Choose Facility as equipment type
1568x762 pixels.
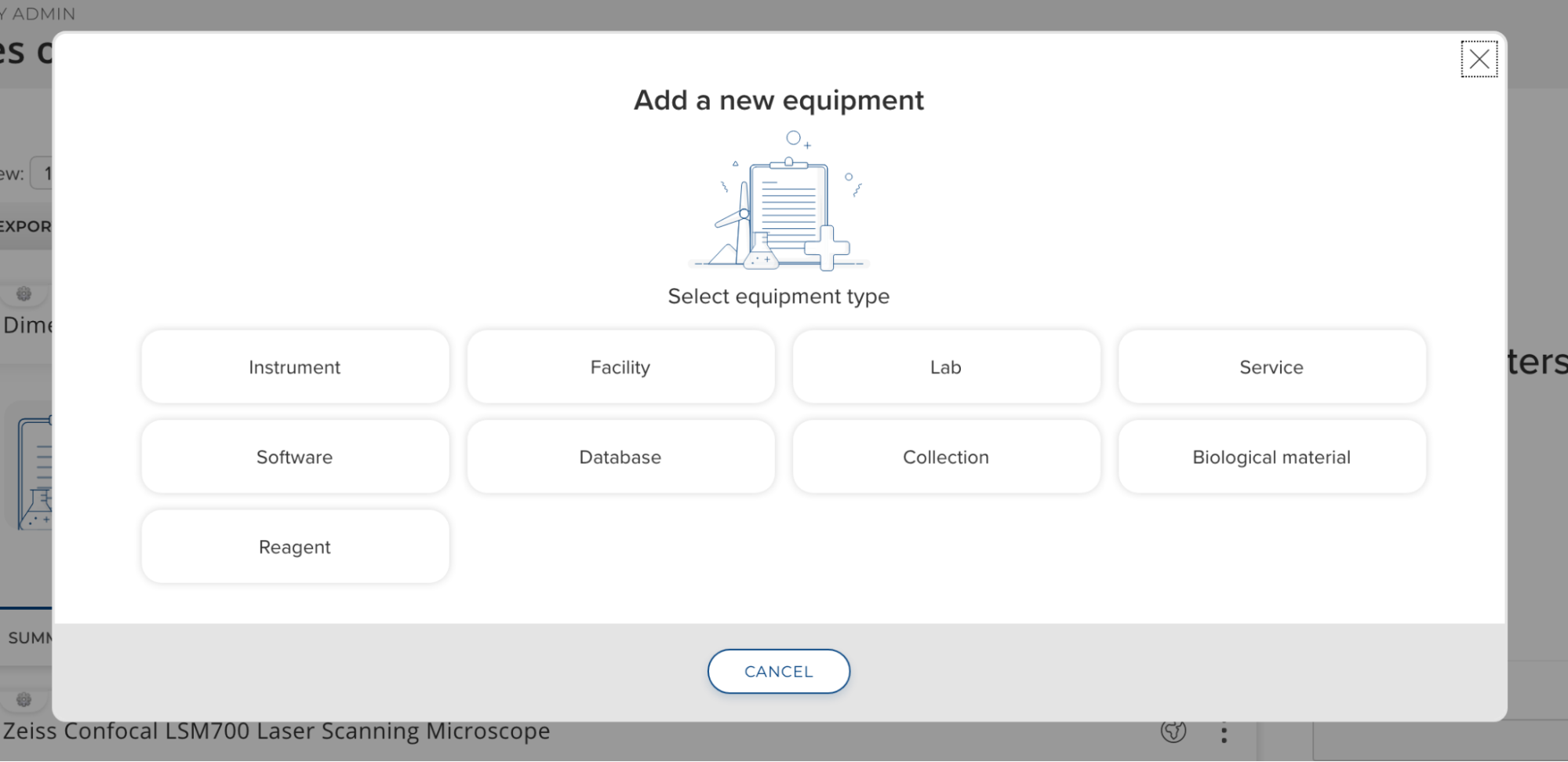click(620, 367)
